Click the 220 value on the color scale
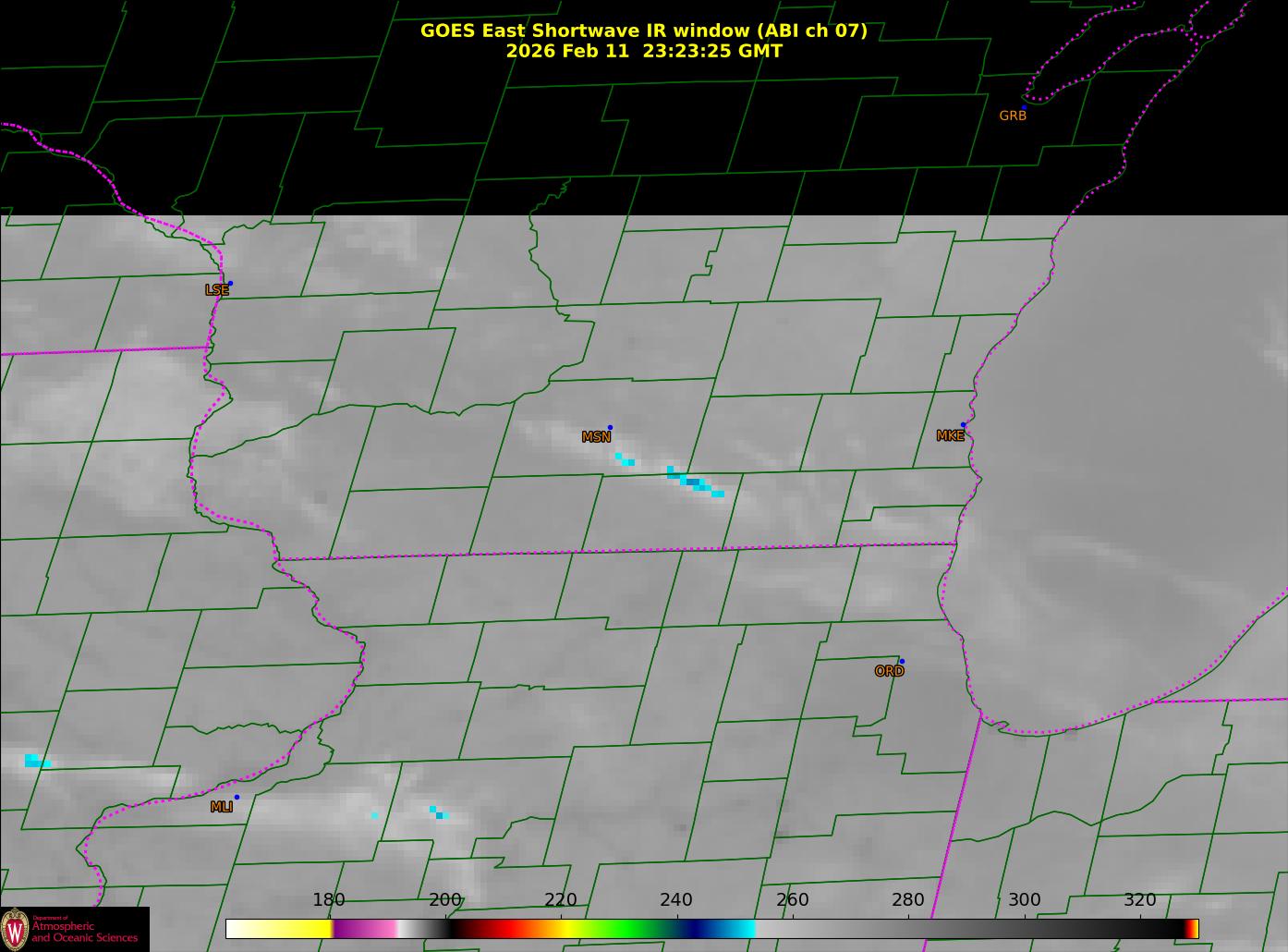1288x952 pixels. [561, 900]
